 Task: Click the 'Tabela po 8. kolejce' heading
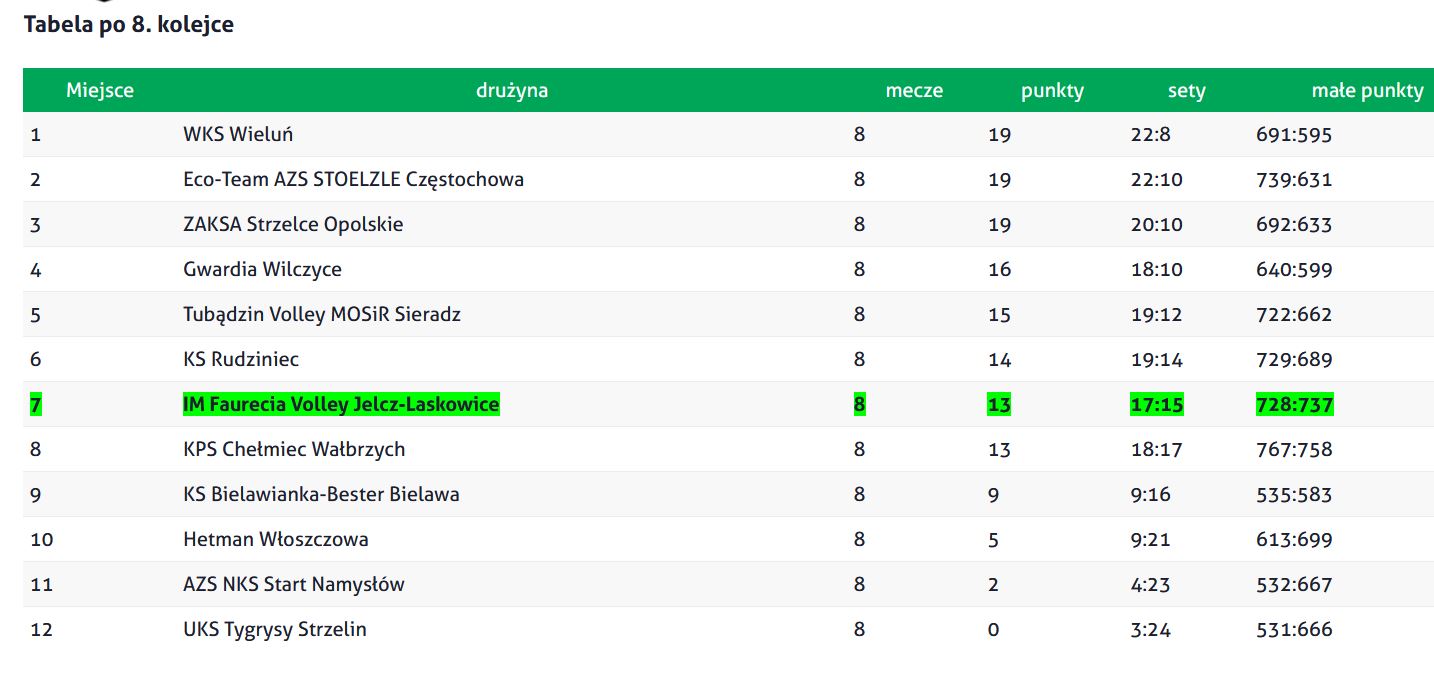click(x=128, y=25)
